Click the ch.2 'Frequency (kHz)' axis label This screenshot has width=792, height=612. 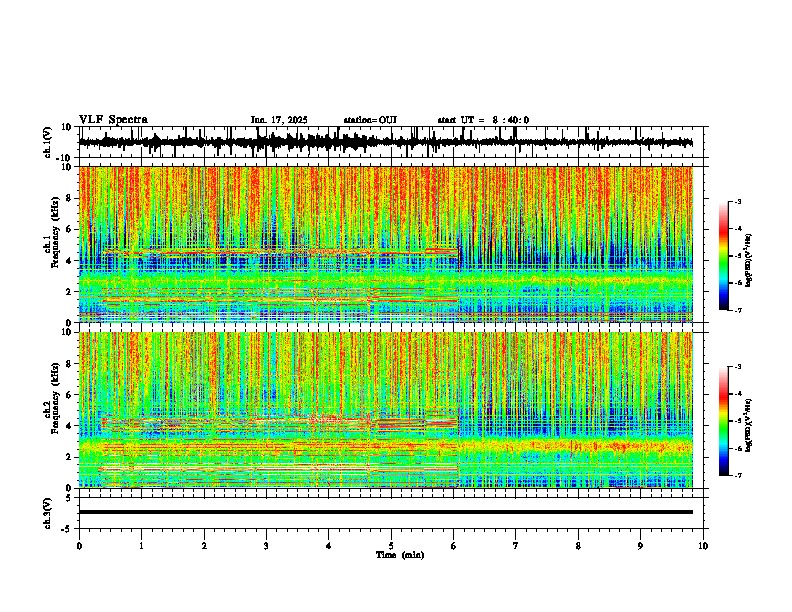tap(55, 398)
